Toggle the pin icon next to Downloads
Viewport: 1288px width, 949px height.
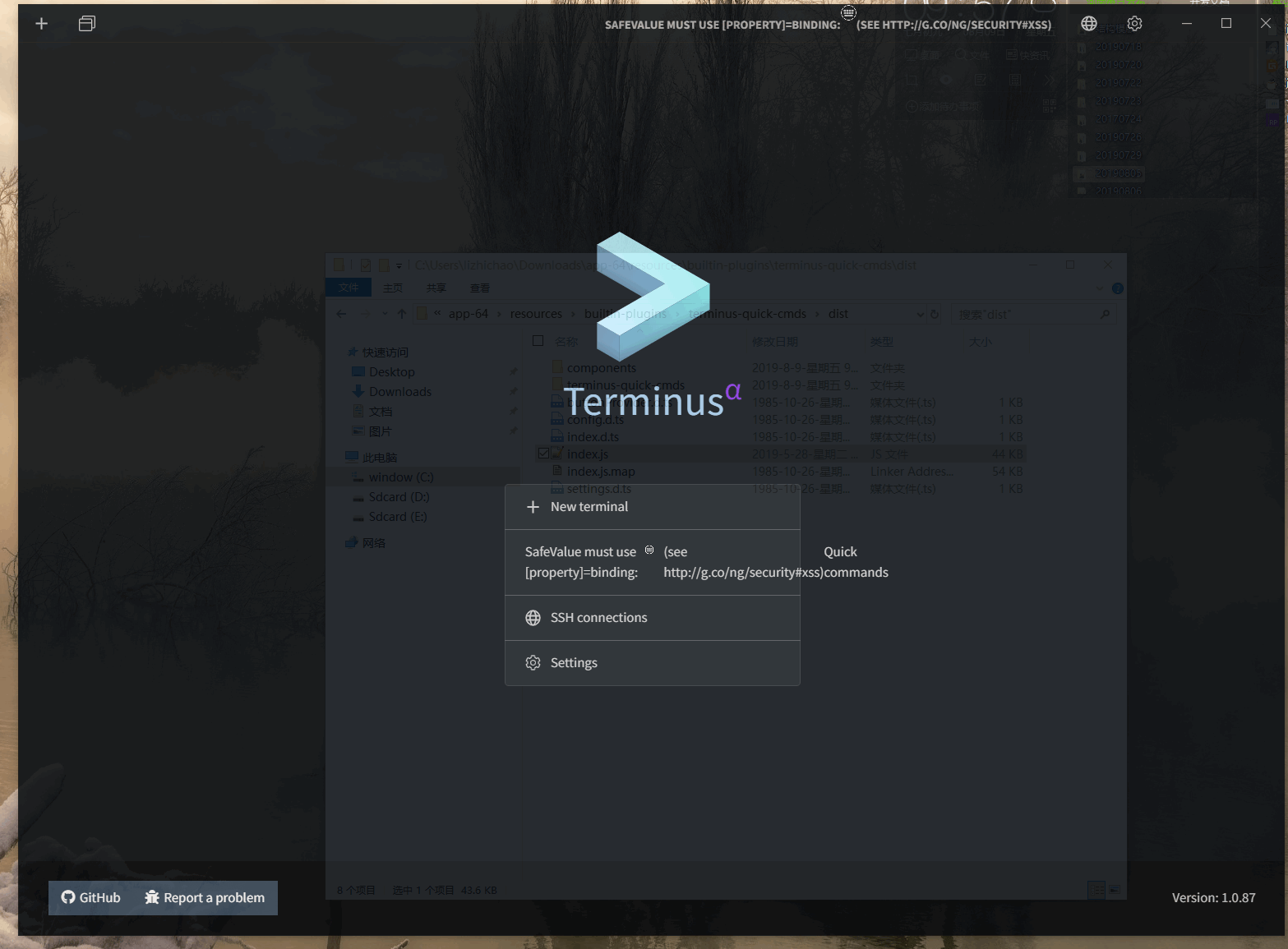[512, 391]
